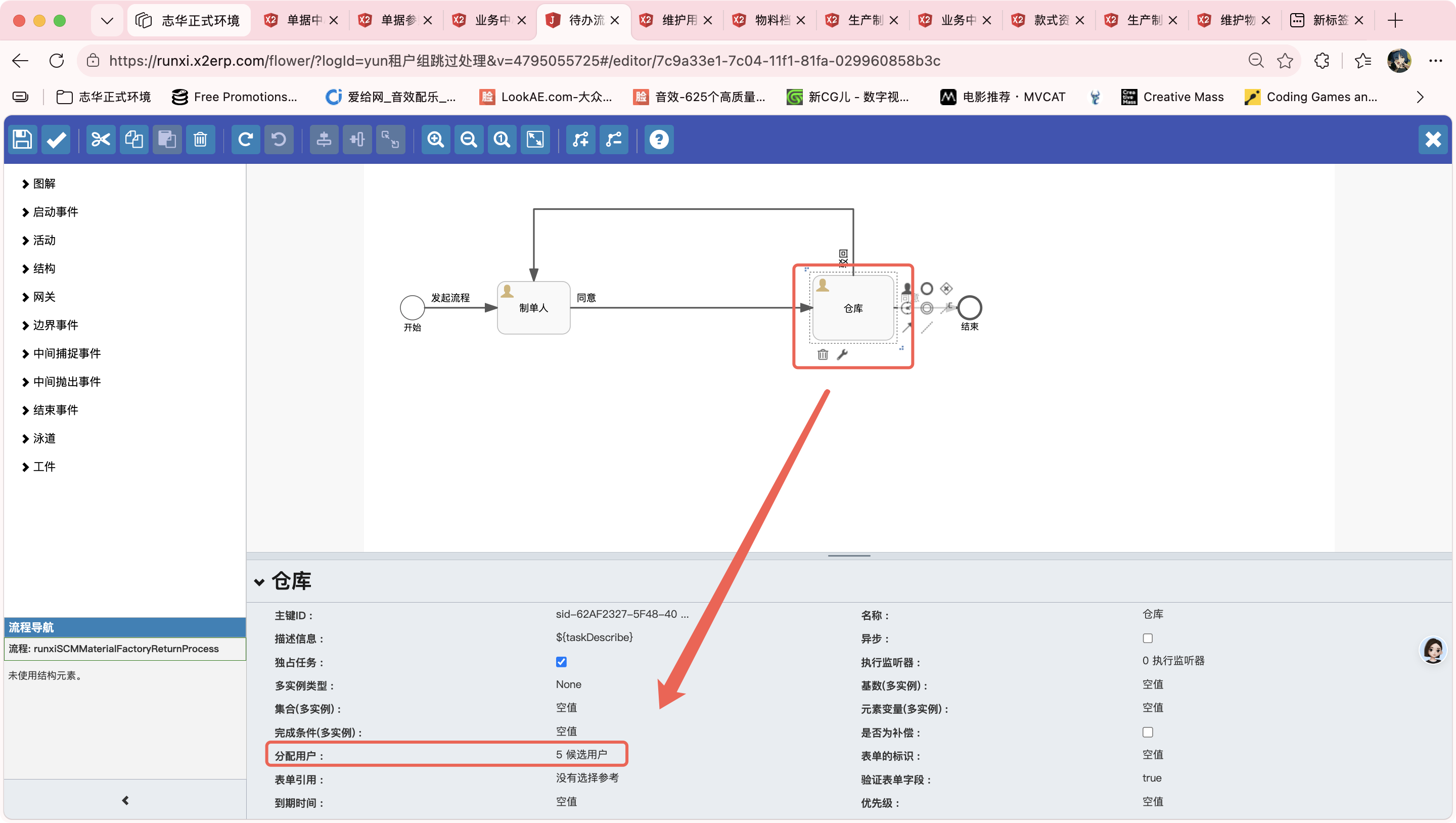The width and height of the screenshot is (1456, 823).
Task: Switch to the 待办流 browser tab
Action: (582, 20)
